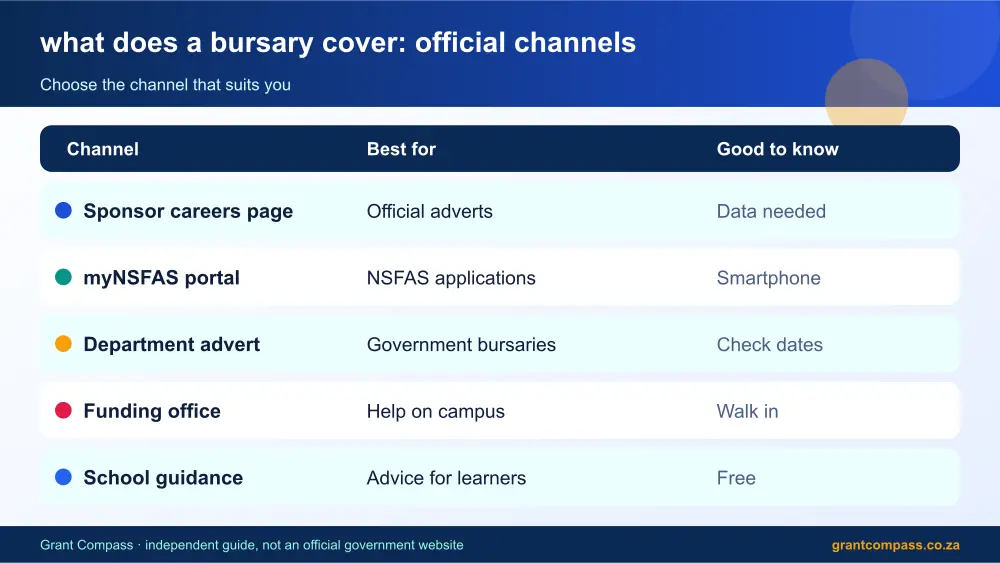Viewport: 1000px width, 563px height.
Task: Click the blue dot beside School guidance
Action: click(63, 477)
